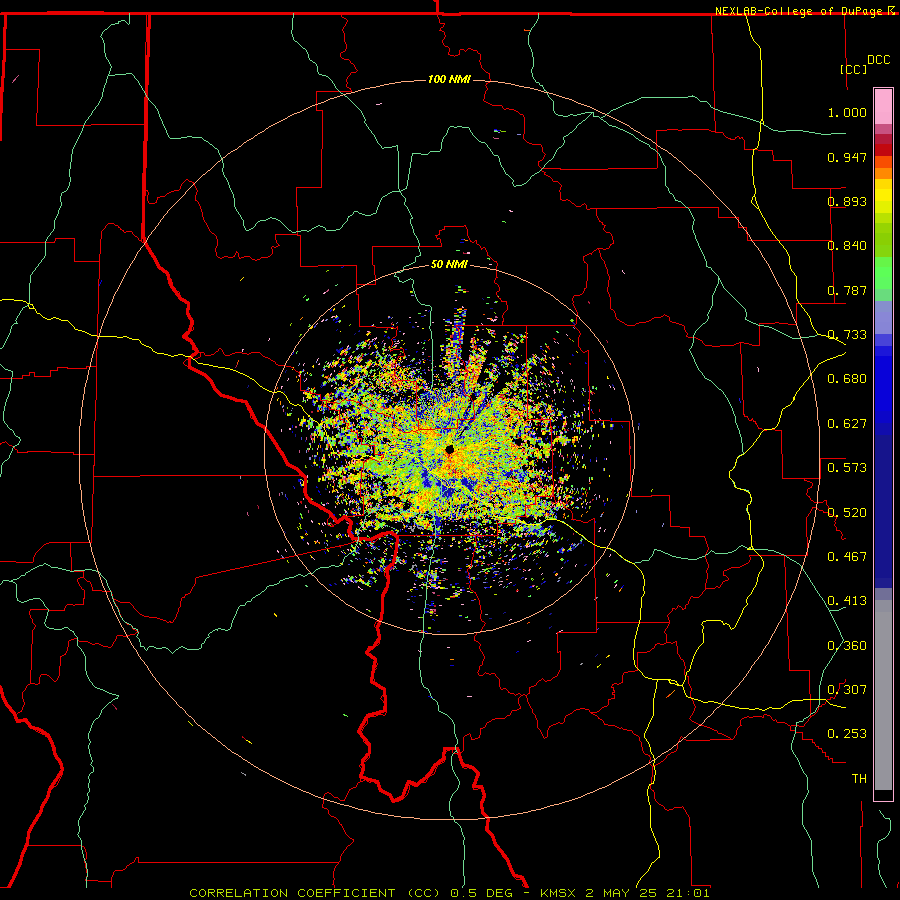Select the 0.947 scale value

tap(847, 157)
